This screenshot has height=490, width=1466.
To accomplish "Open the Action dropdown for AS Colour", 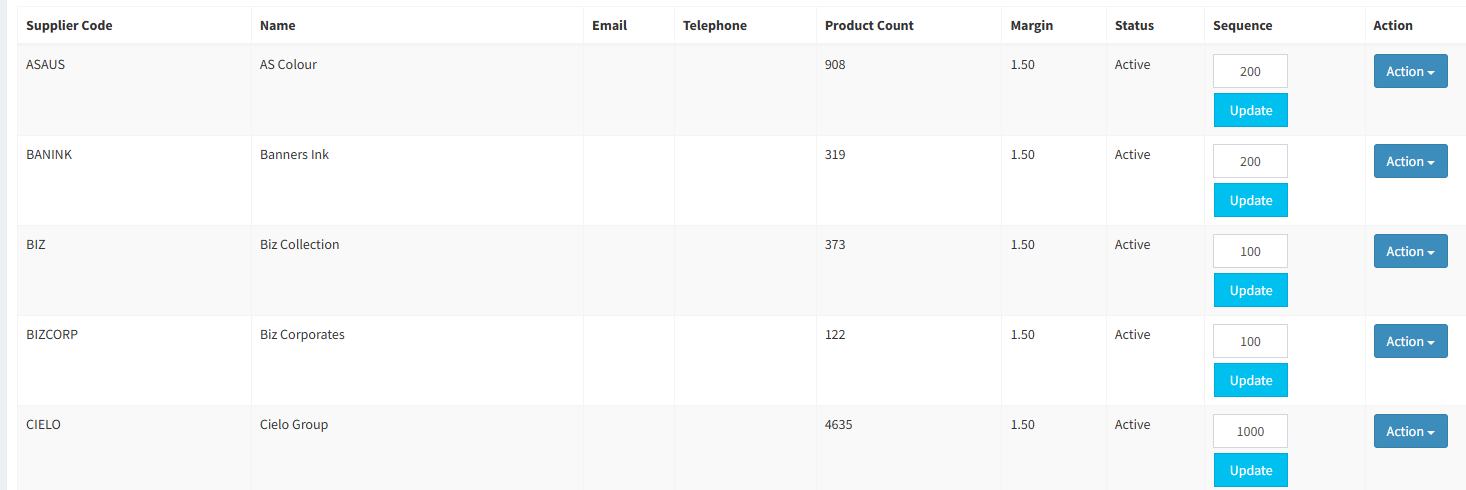I will 1410,71.
